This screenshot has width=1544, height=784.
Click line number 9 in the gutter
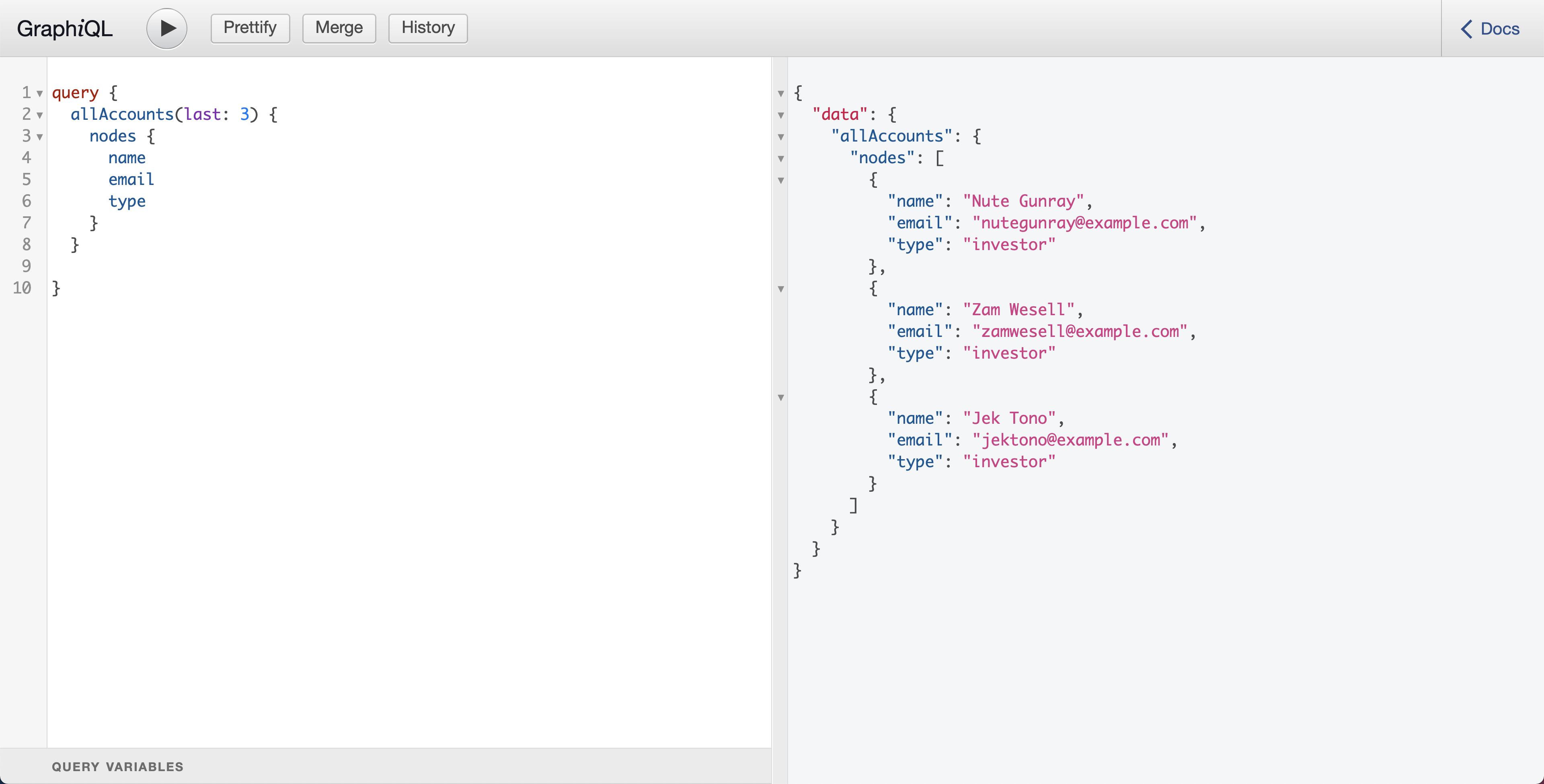pos(27,266)
